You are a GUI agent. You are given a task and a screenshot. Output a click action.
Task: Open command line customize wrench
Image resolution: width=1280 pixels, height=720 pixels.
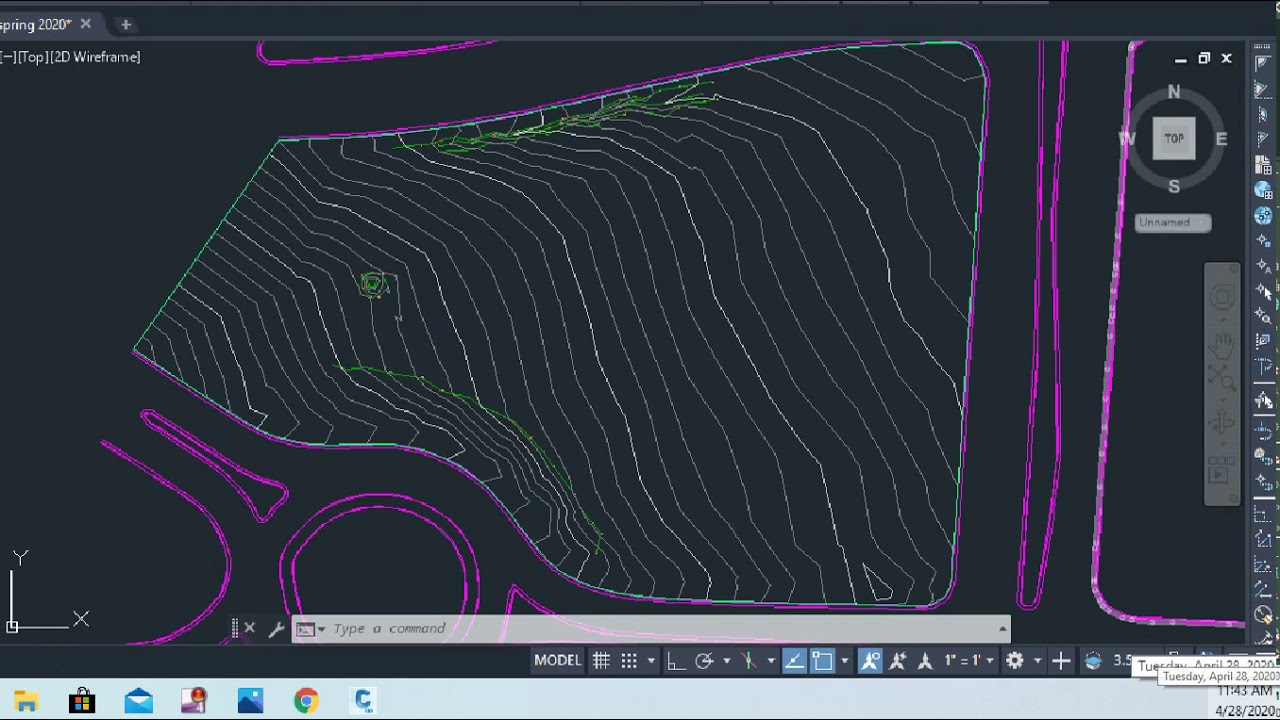276,629
